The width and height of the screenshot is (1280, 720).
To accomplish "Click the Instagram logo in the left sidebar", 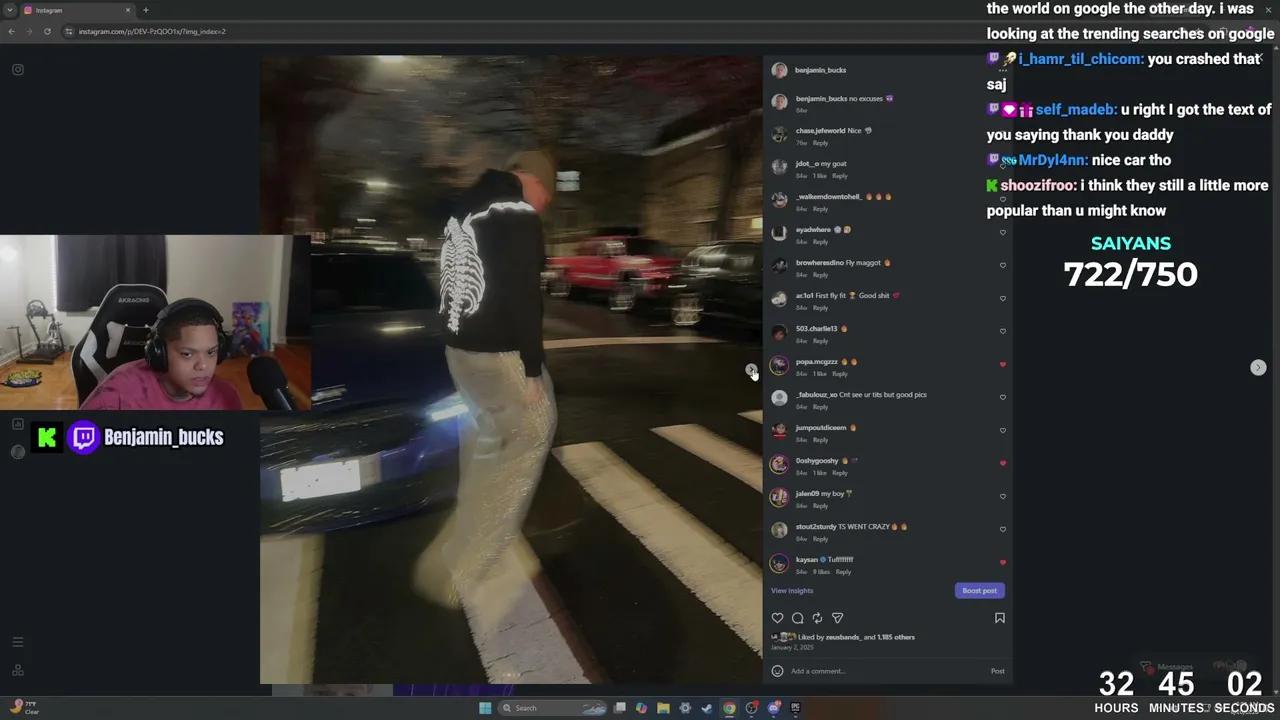I will (17, 69).
